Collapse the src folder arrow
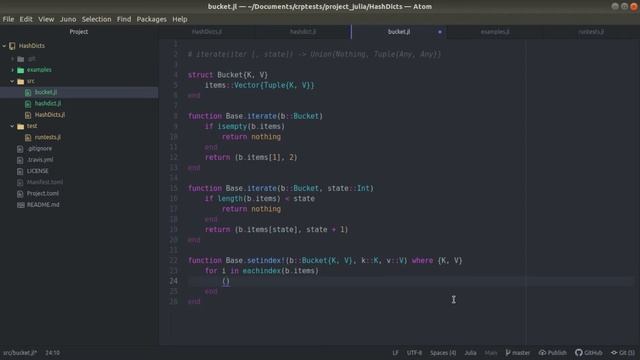The width and height of the screenshot is (640, 360). coord(12,81)
